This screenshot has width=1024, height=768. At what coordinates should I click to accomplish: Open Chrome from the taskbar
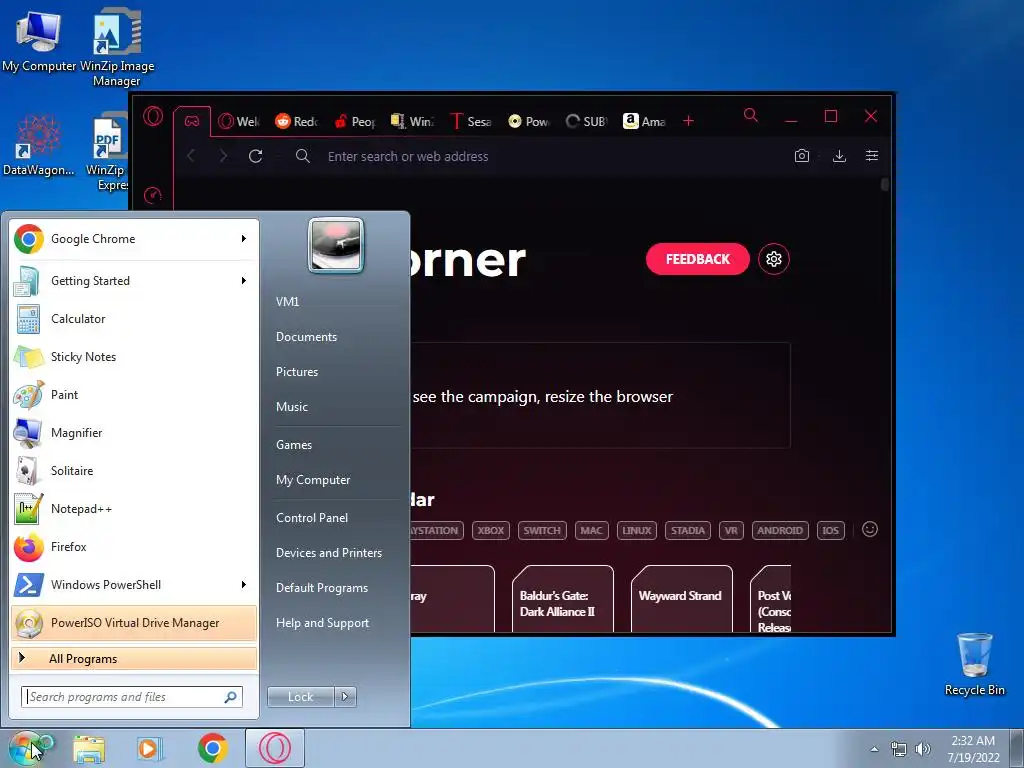pyautogui.click(x=212, y=748)
